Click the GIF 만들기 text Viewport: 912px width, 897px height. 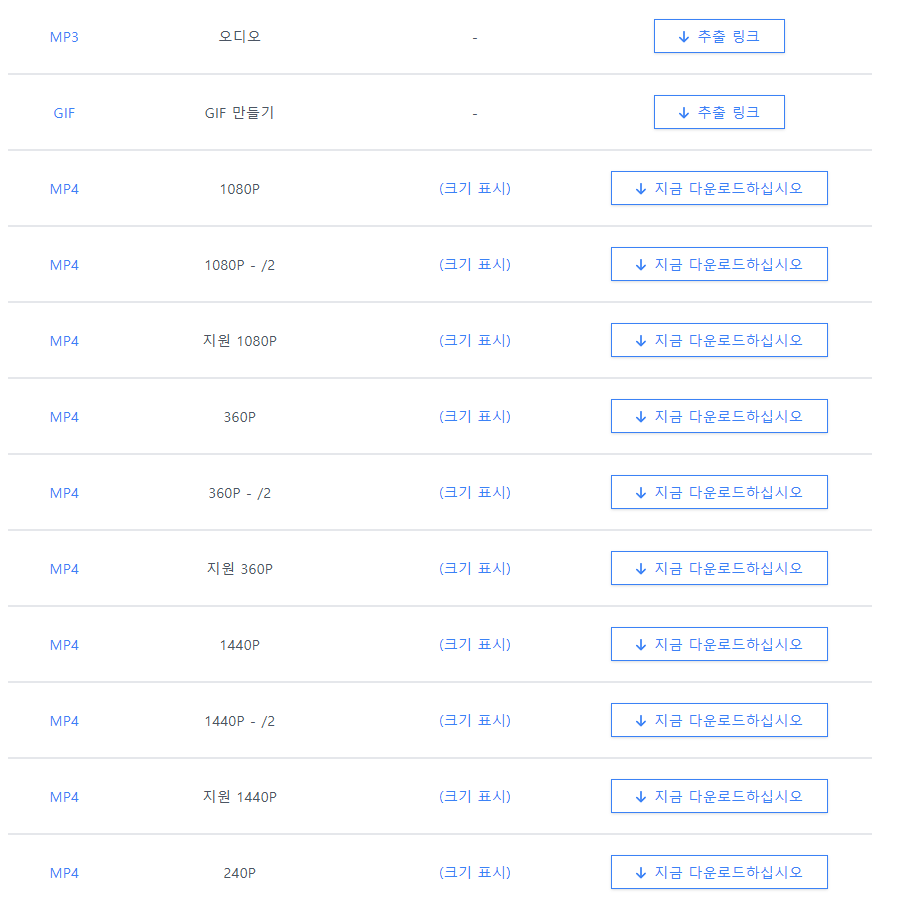tap(239, 113)
